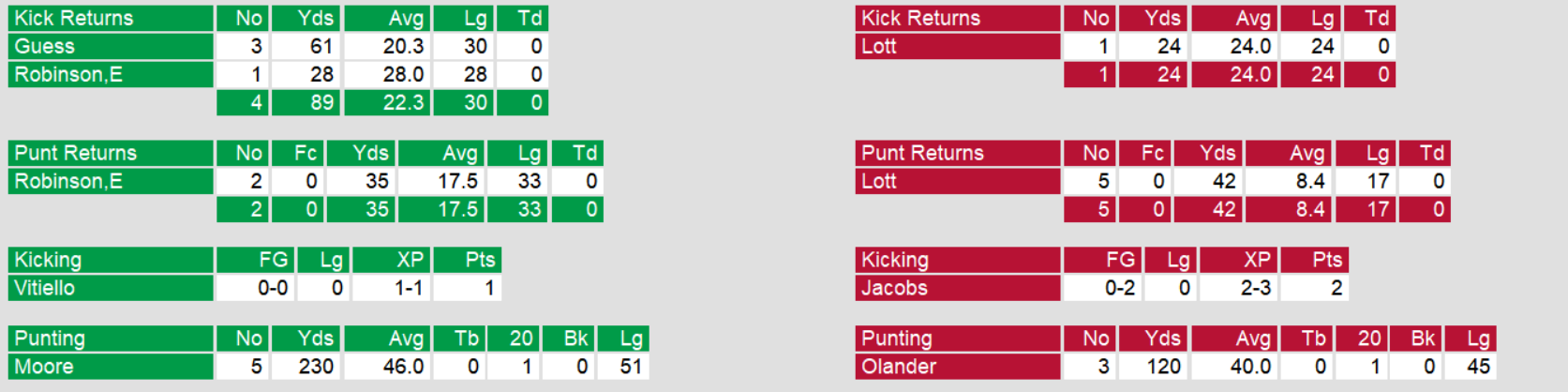
Task: Select the green Kicking section header
Action: click(x=111, y=261)
